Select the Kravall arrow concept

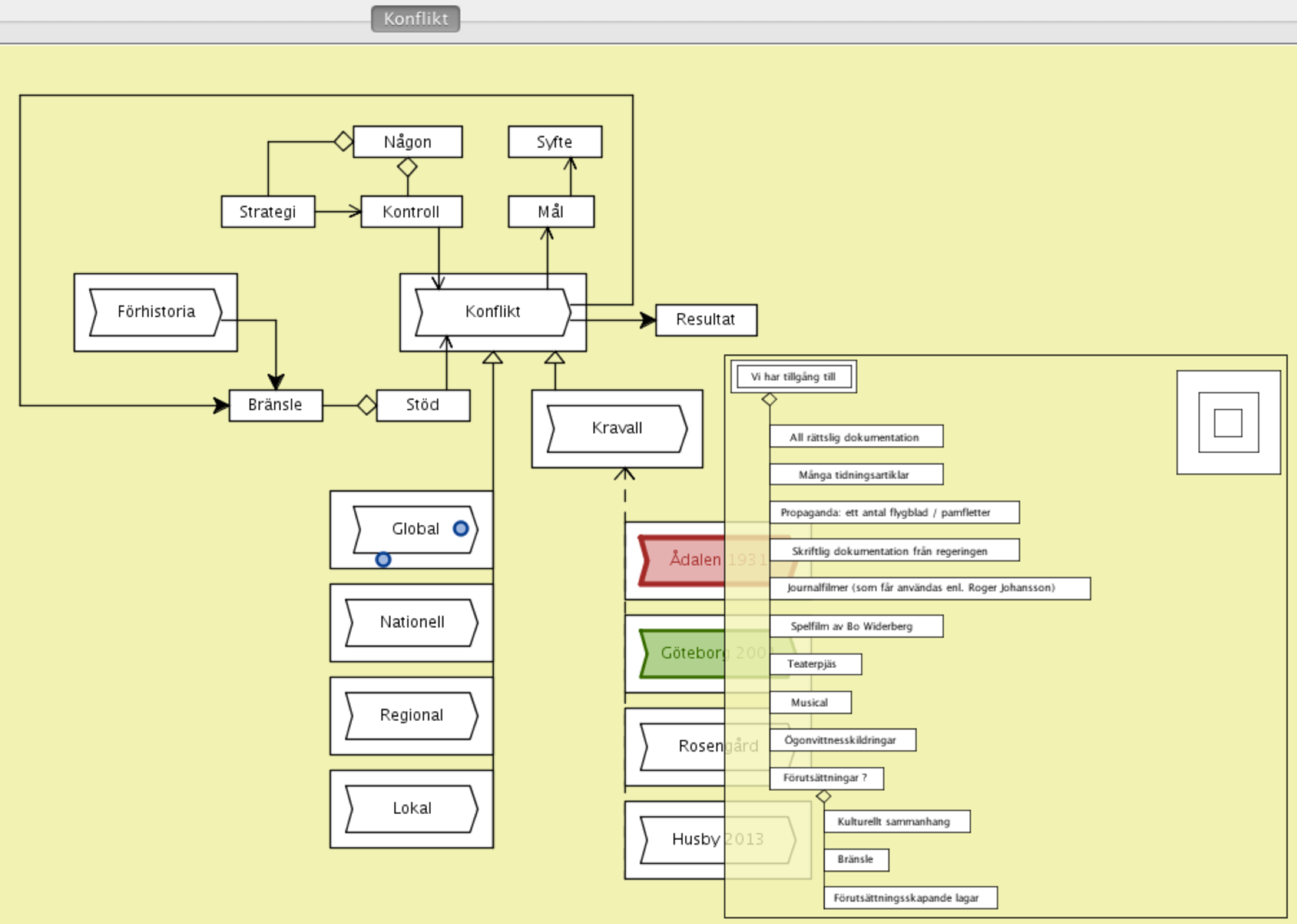[x=617, y=428]
